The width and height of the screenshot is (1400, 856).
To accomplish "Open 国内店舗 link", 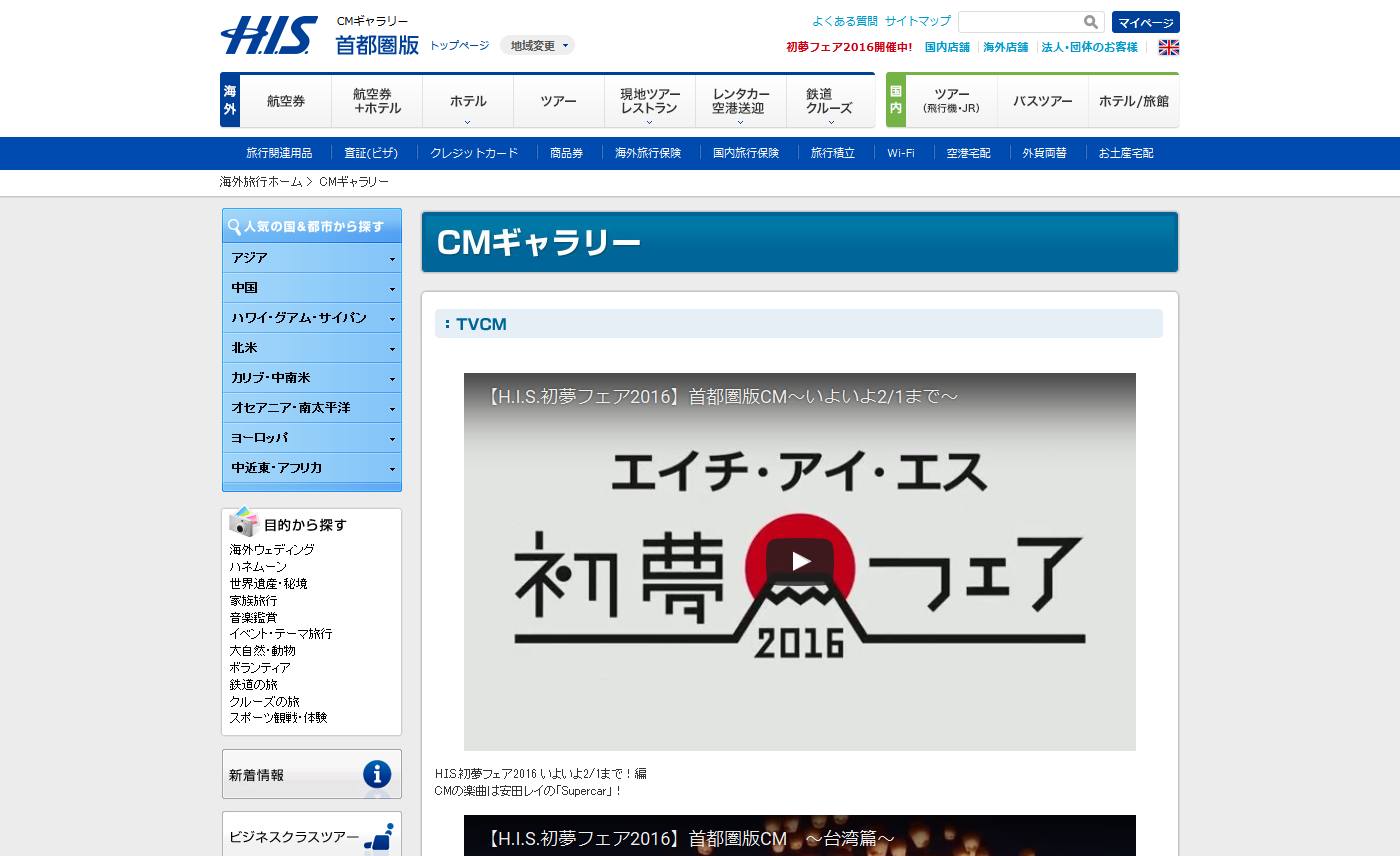I will coord(947,47).
